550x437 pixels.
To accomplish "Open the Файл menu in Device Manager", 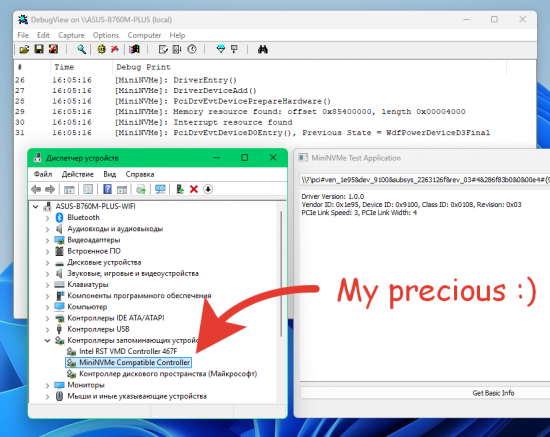I will pyautogui.click(x=43, y=174).
